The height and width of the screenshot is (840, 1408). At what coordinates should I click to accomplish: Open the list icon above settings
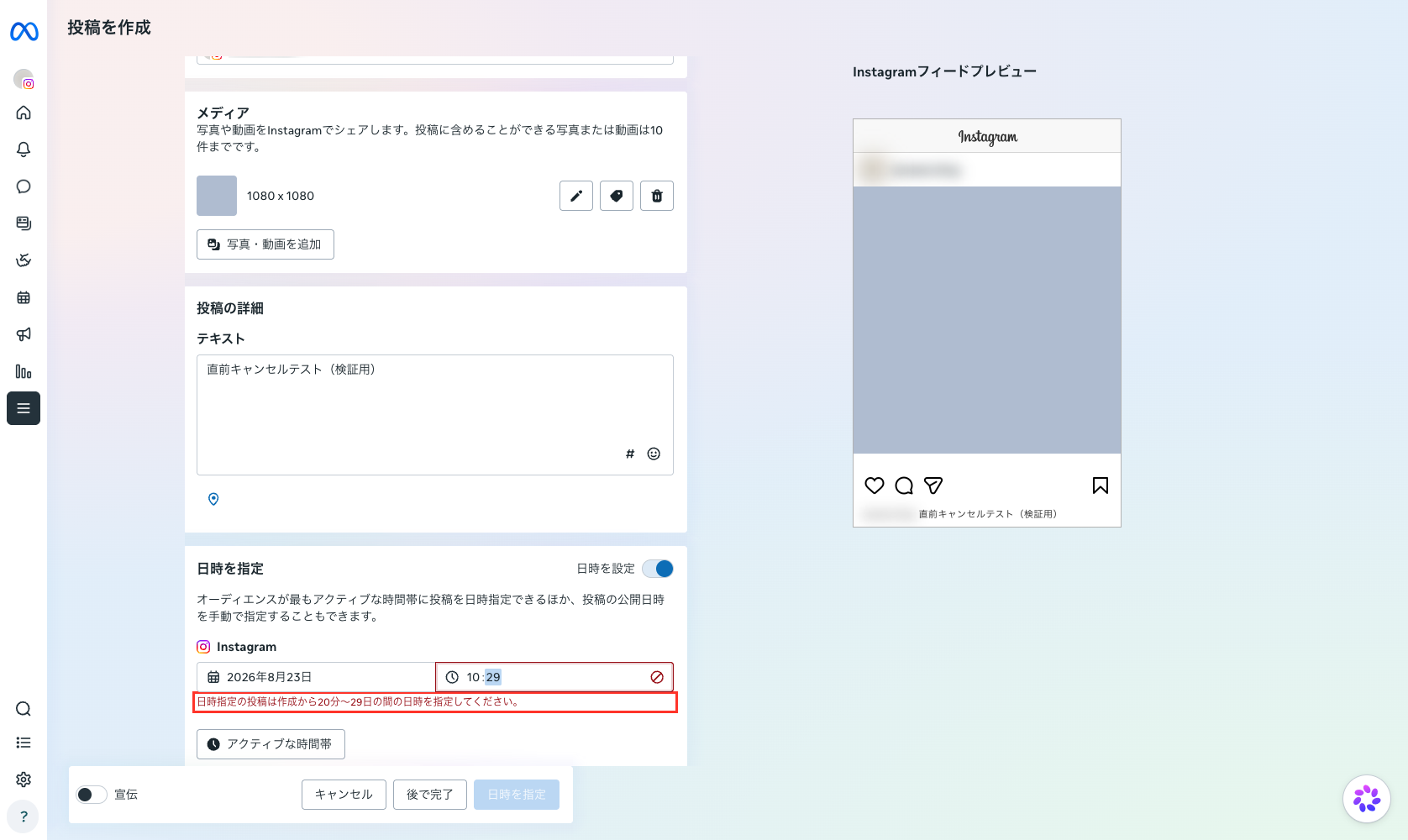24,743
